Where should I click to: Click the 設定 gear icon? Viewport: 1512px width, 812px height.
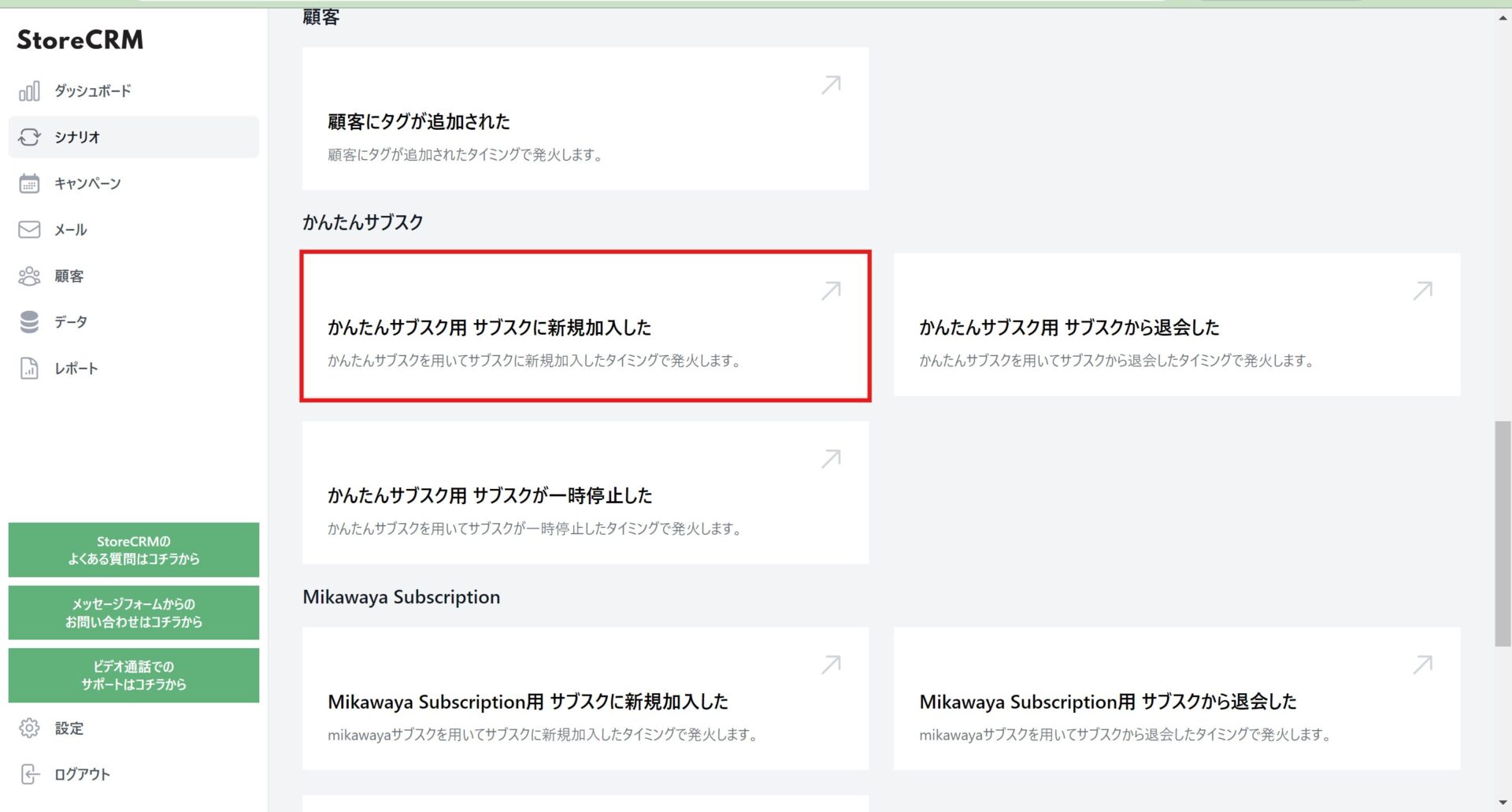pyautogui.click(x=29, y=729)
